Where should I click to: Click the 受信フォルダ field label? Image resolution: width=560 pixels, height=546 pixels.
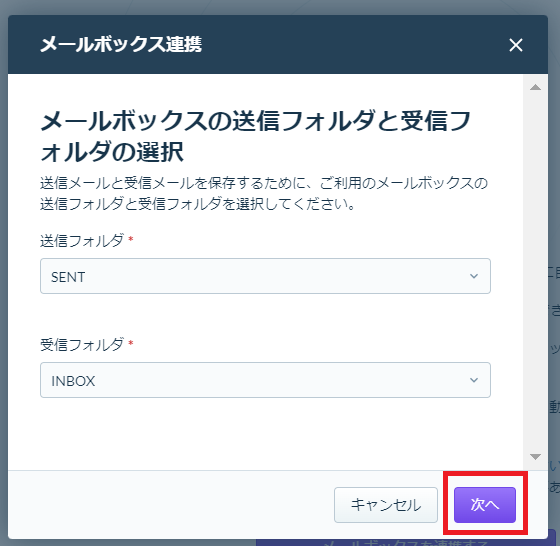coord(82,344)
